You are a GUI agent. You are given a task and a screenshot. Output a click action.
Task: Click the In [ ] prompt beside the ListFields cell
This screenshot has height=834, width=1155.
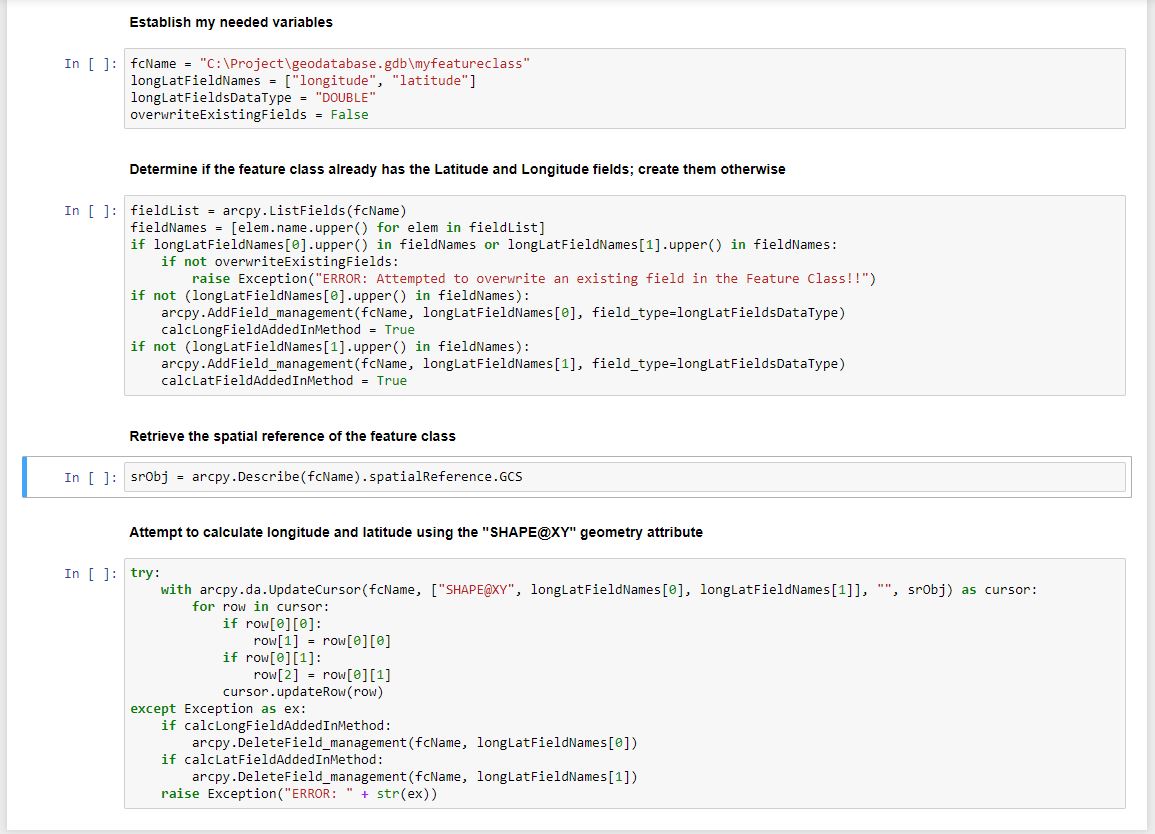tap(91, 211)
